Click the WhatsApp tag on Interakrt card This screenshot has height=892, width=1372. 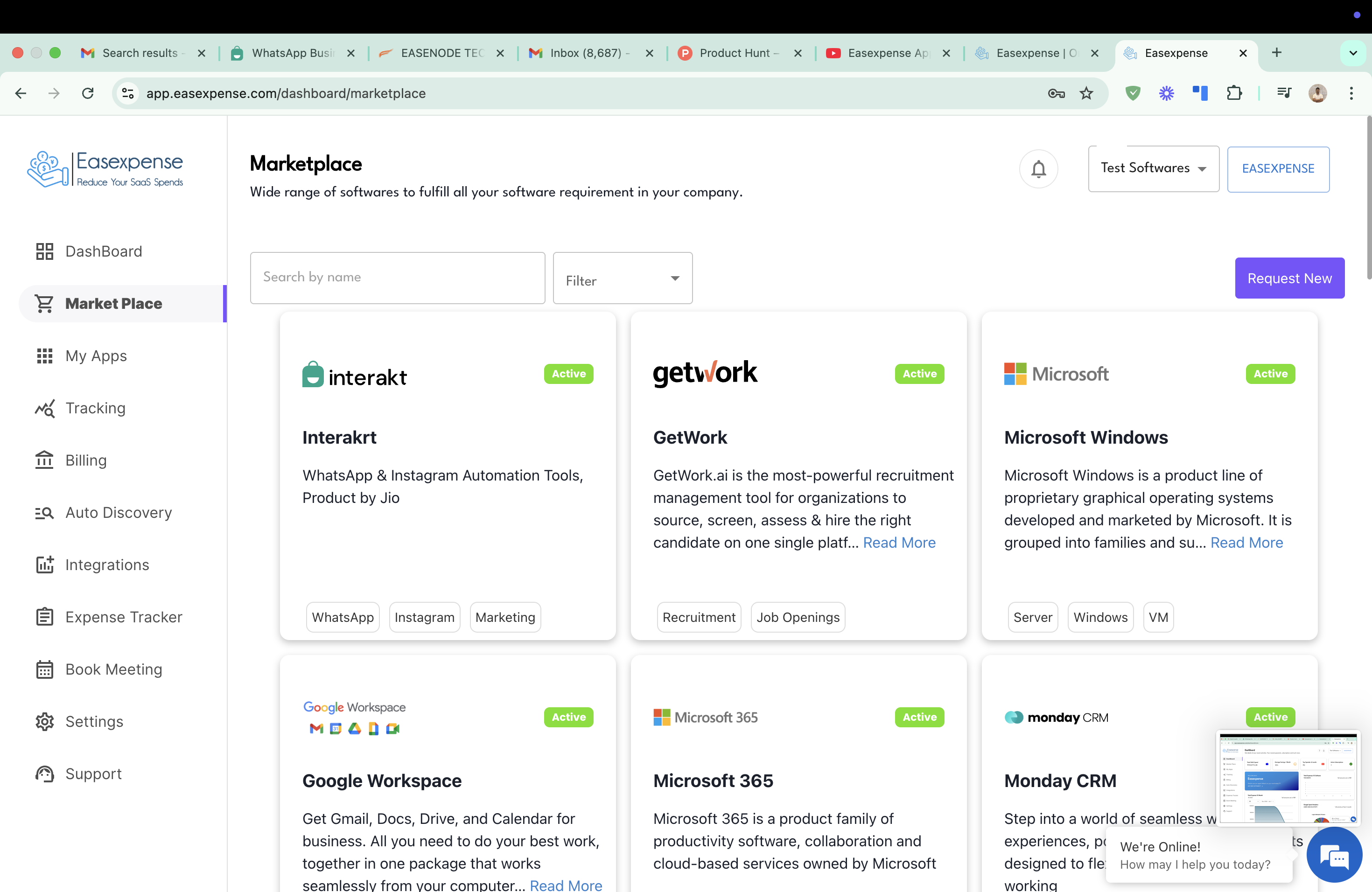tap(343, 617)
